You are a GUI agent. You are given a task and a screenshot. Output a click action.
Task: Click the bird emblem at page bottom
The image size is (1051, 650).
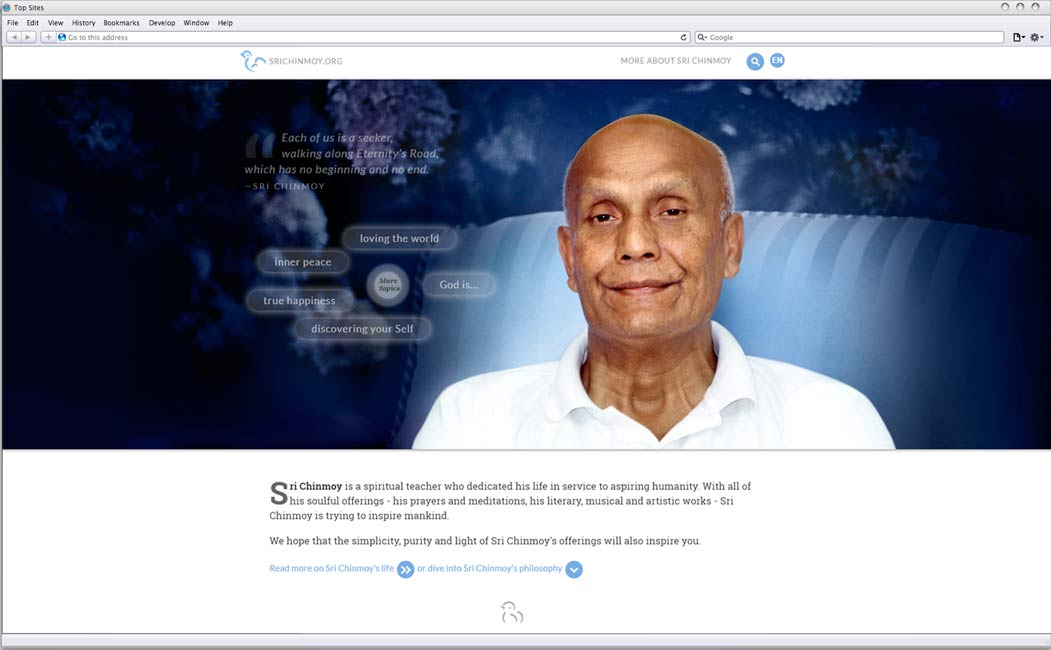point(512,612)
